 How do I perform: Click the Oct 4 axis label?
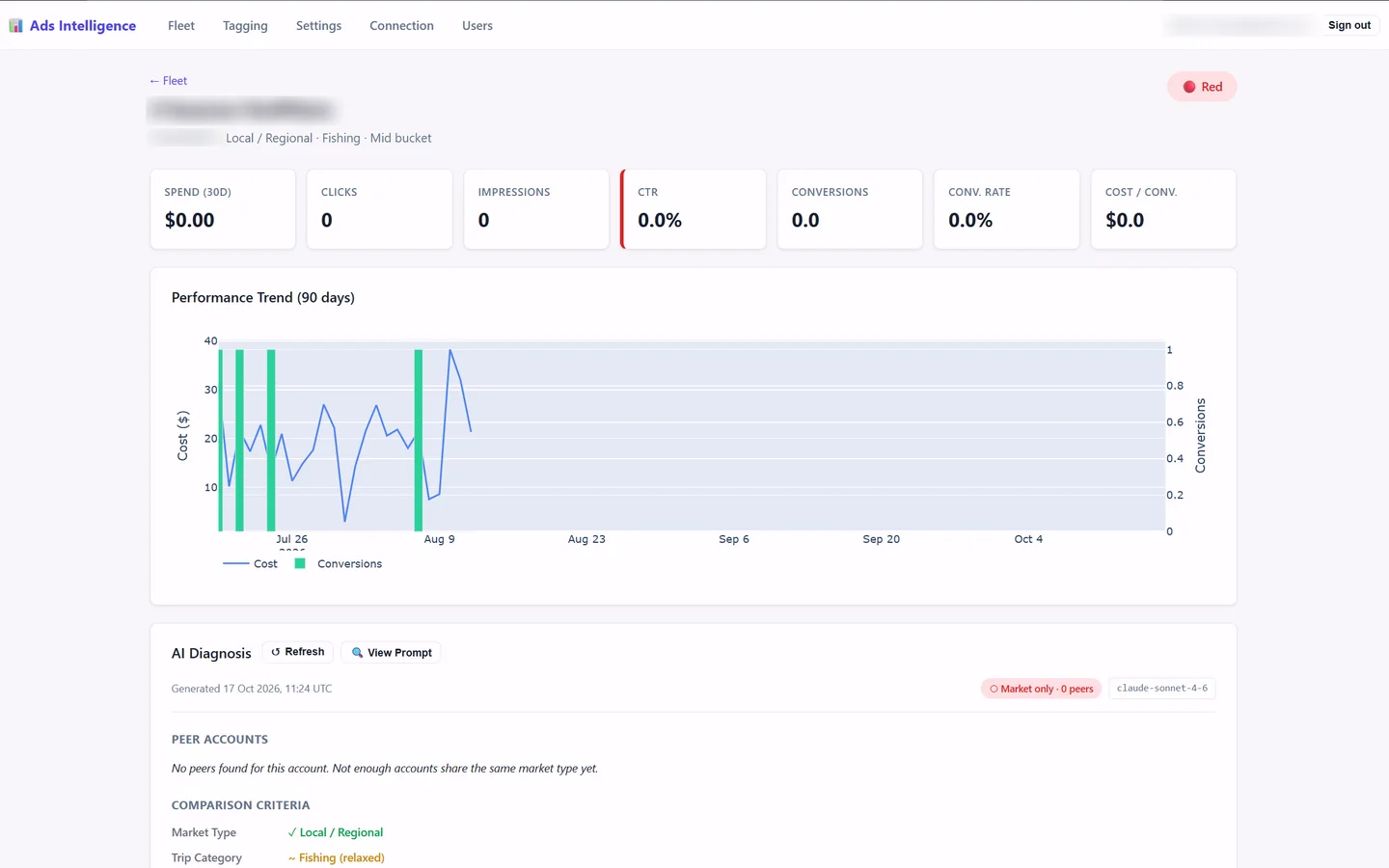[1028, 539]
